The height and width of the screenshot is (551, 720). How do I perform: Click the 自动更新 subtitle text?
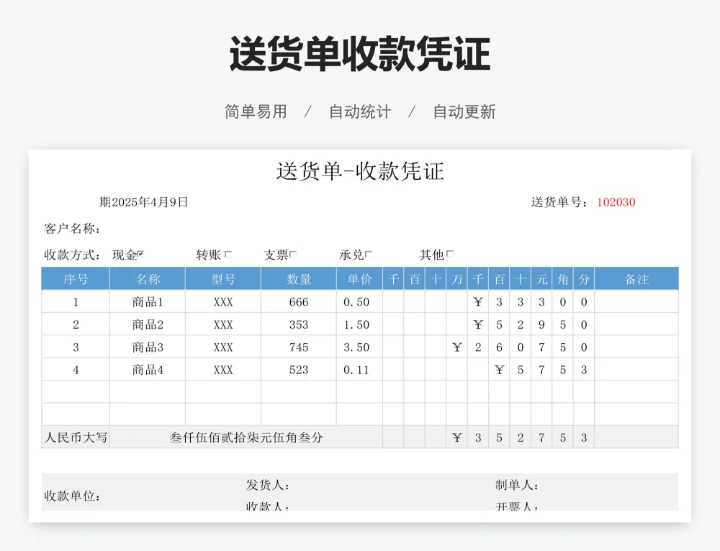(464, 112)
